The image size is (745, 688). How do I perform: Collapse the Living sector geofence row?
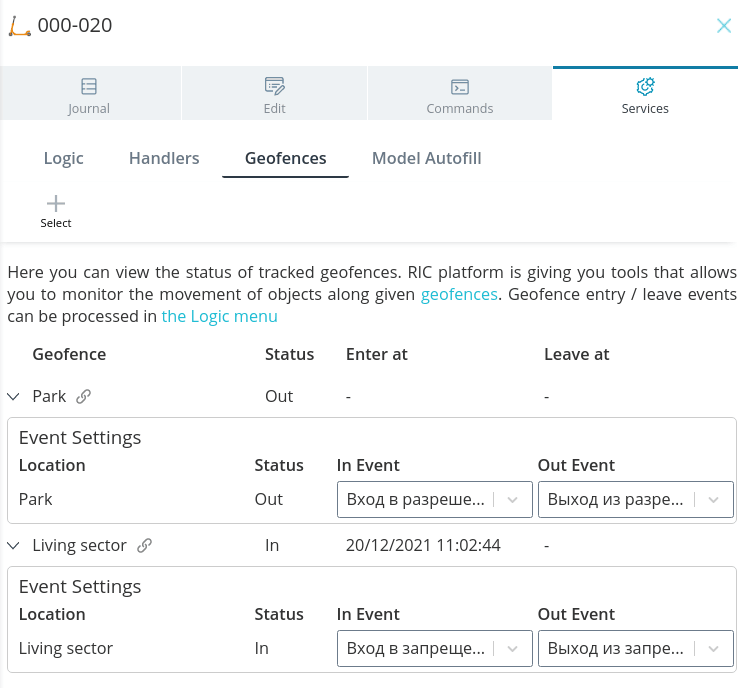point(14,545)
